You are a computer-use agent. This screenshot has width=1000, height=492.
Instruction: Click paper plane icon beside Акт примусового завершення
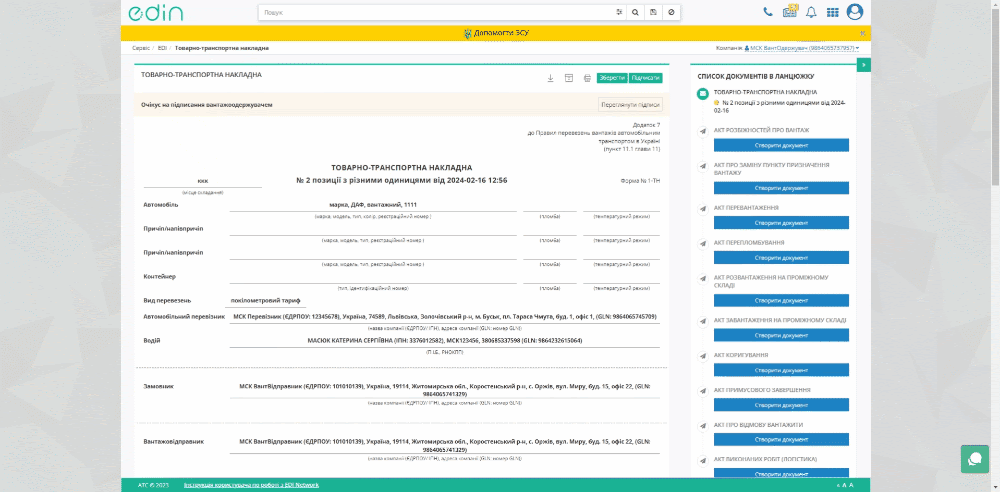703,391
